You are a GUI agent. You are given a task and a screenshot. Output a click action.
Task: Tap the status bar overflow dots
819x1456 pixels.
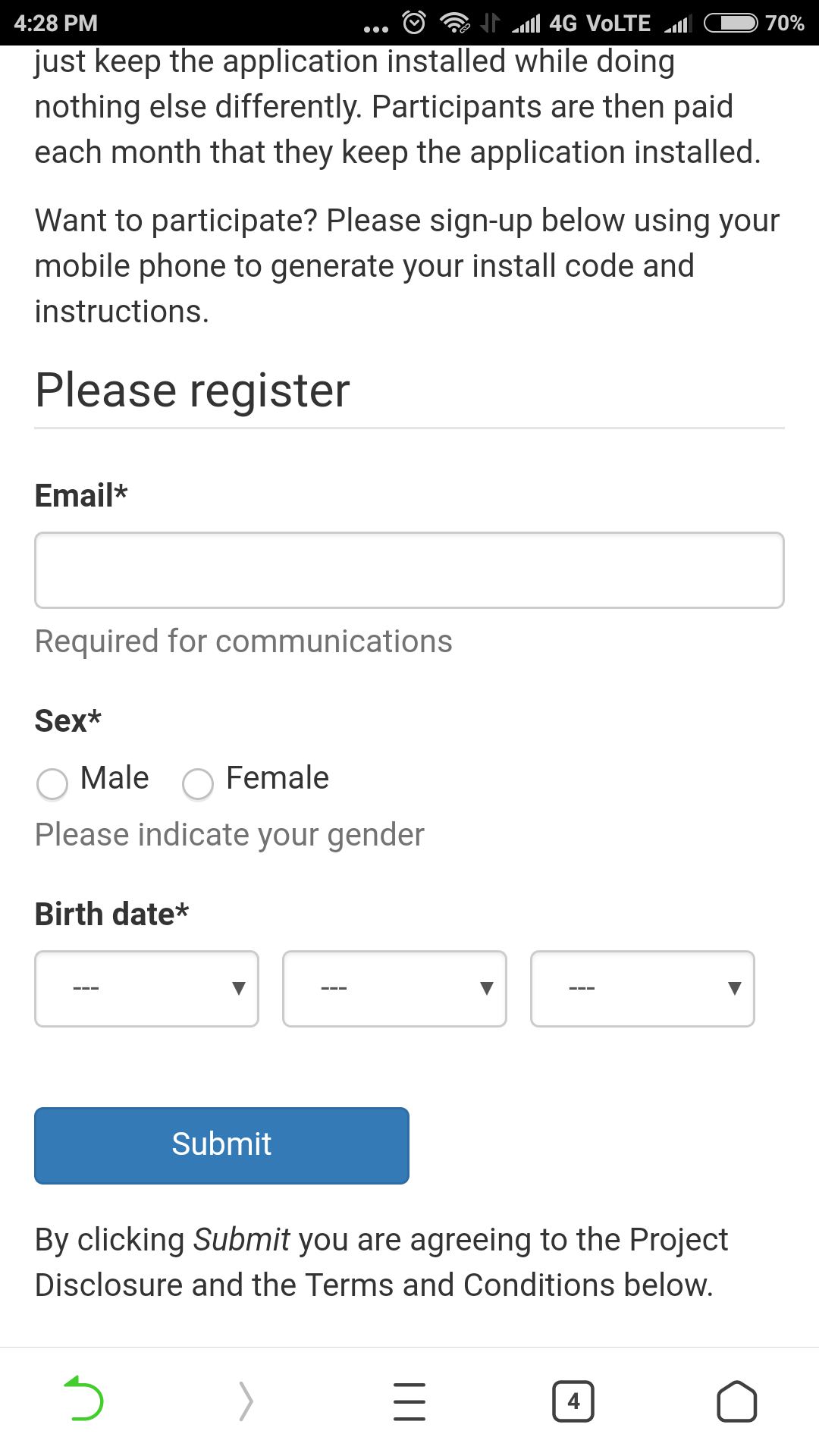(x=375, y=29)
